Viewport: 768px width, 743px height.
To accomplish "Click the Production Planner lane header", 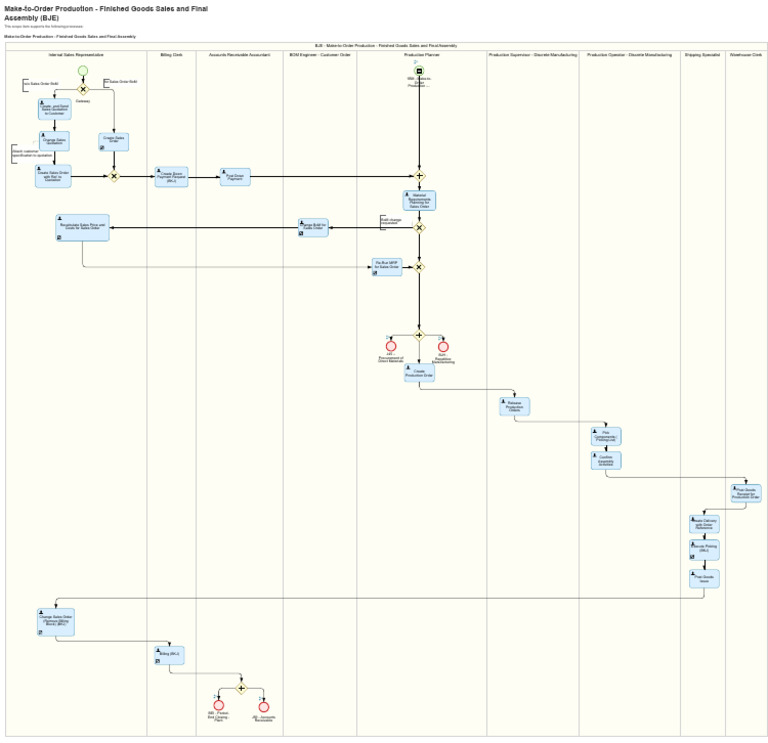I will click(x=422, y=55).
